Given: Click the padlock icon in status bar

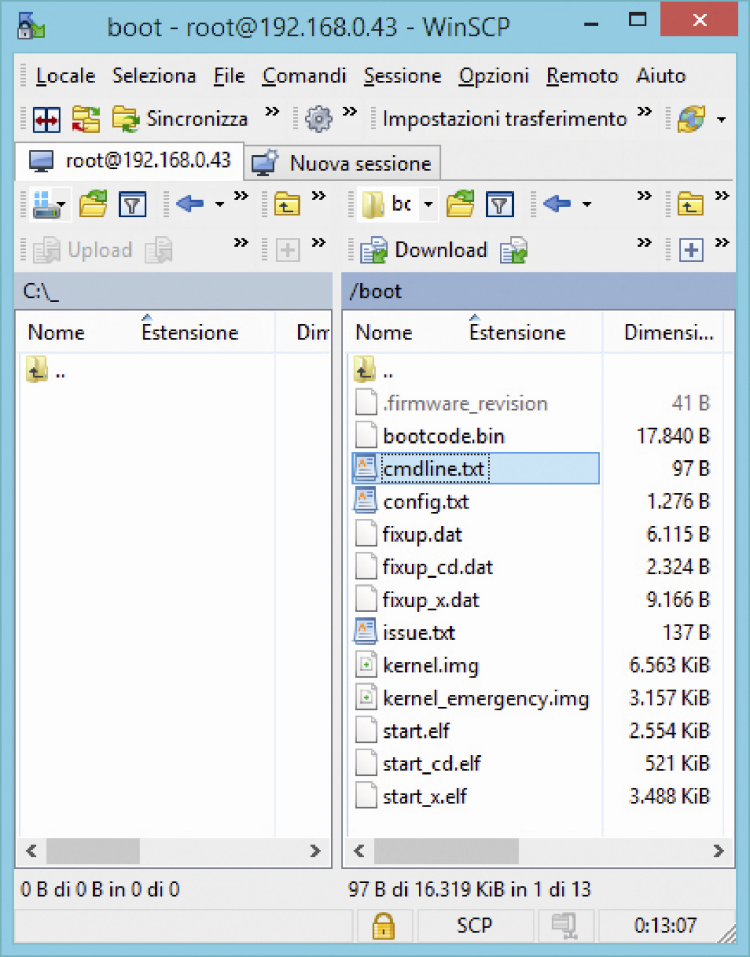Looking at the screenshot, I should click(383, 926).
